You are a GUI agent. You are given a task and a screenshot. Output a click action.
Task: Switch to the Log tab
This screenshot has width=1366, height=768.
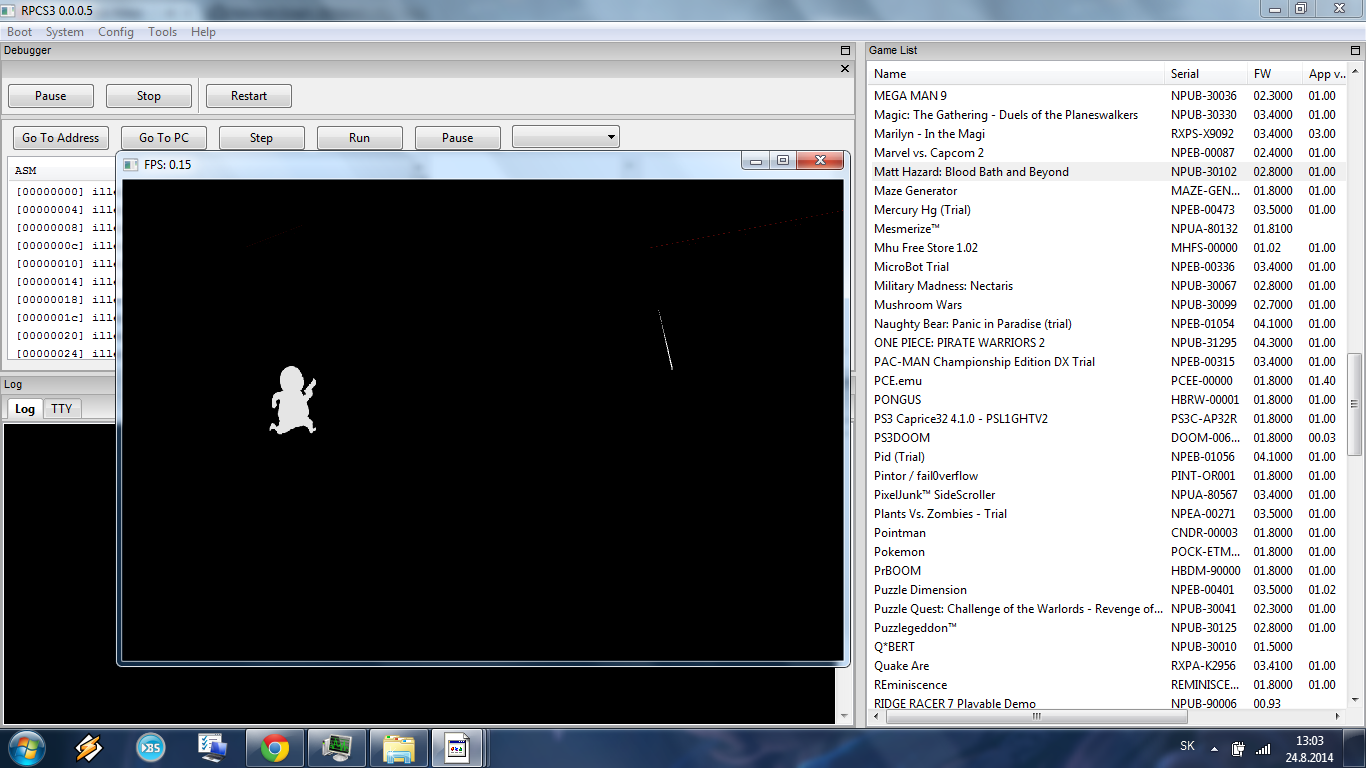pyautogui.click(x=25, y=408)
